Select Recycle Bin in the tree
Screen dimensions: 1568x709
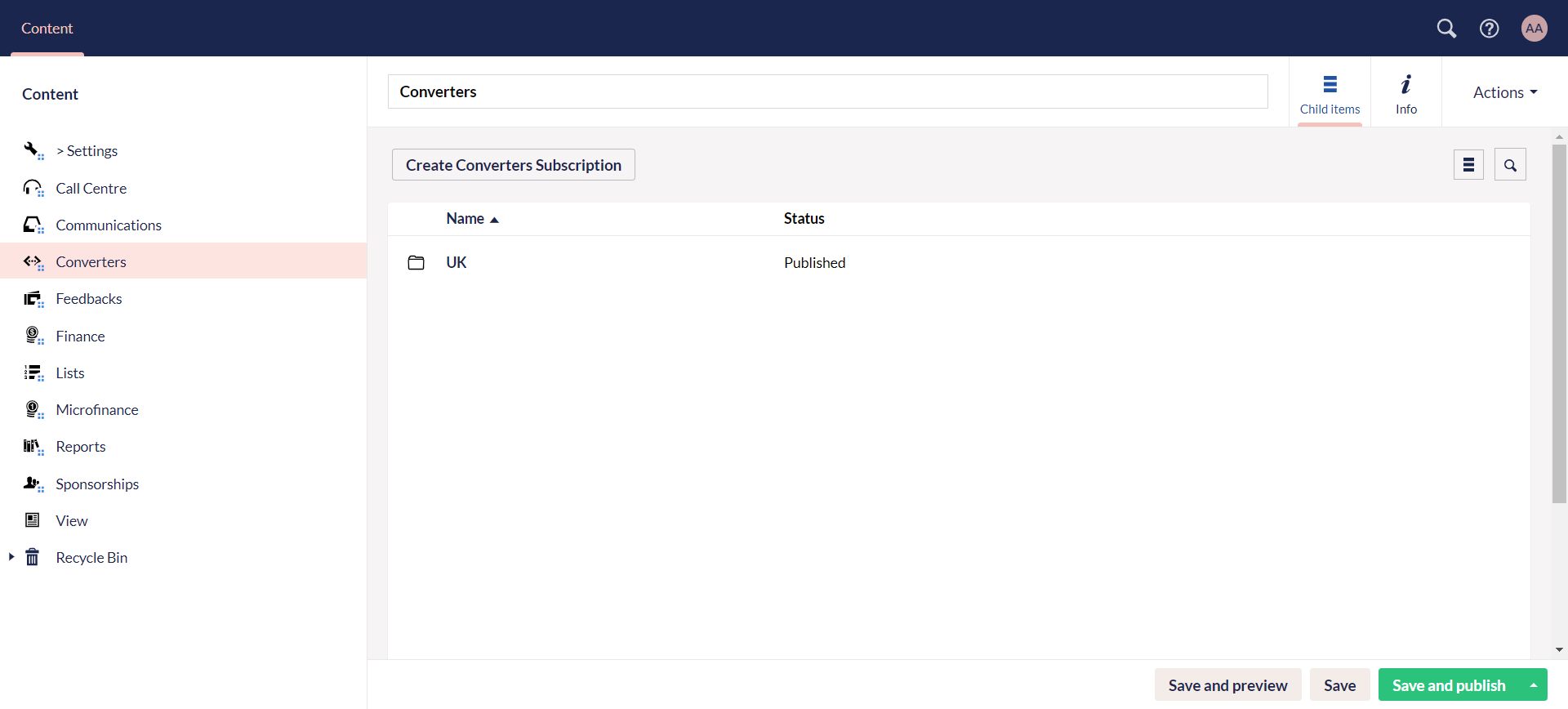click(91, 557)
